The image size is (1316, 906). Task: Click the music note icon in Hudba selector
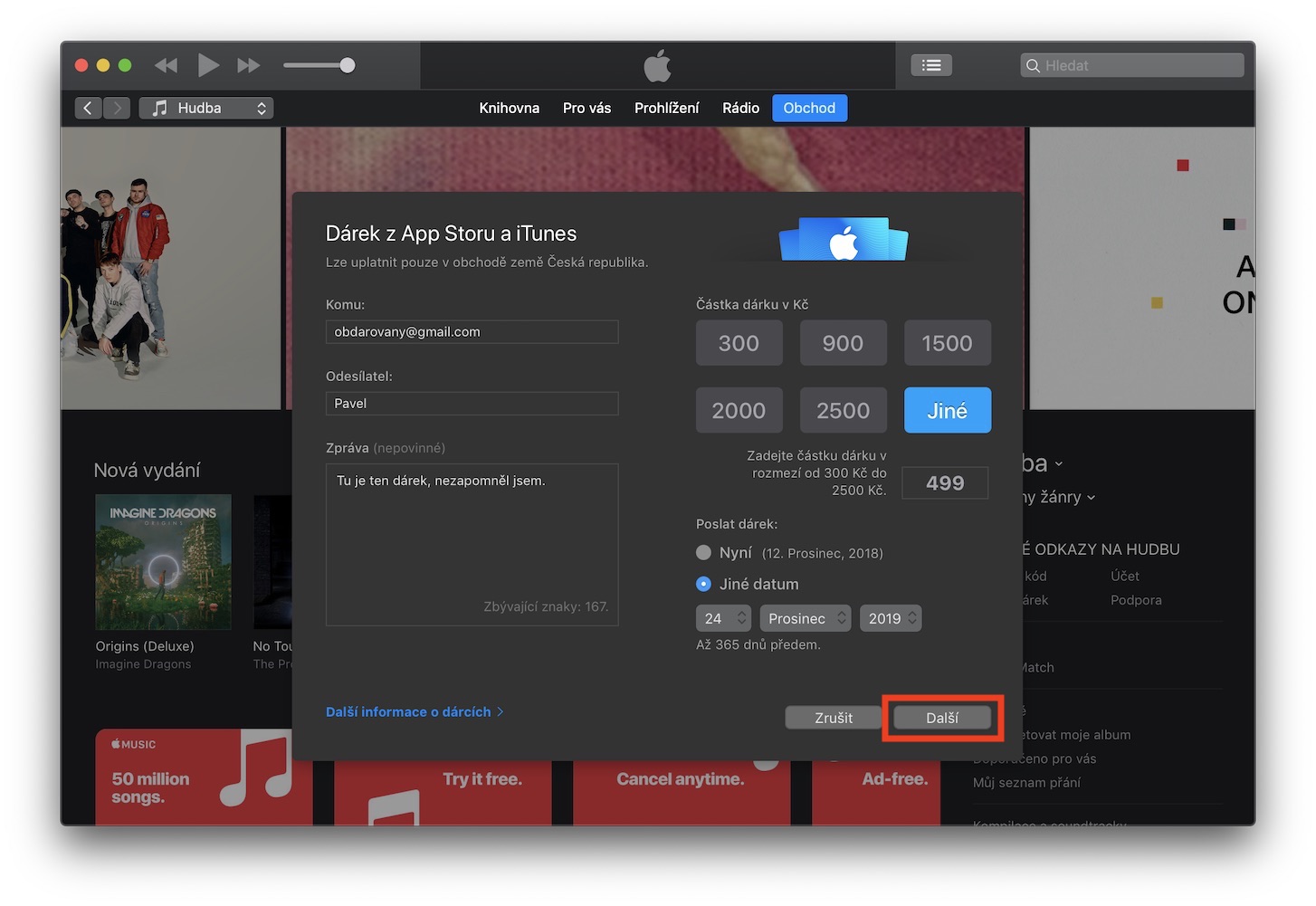click(x=160, y=108)
